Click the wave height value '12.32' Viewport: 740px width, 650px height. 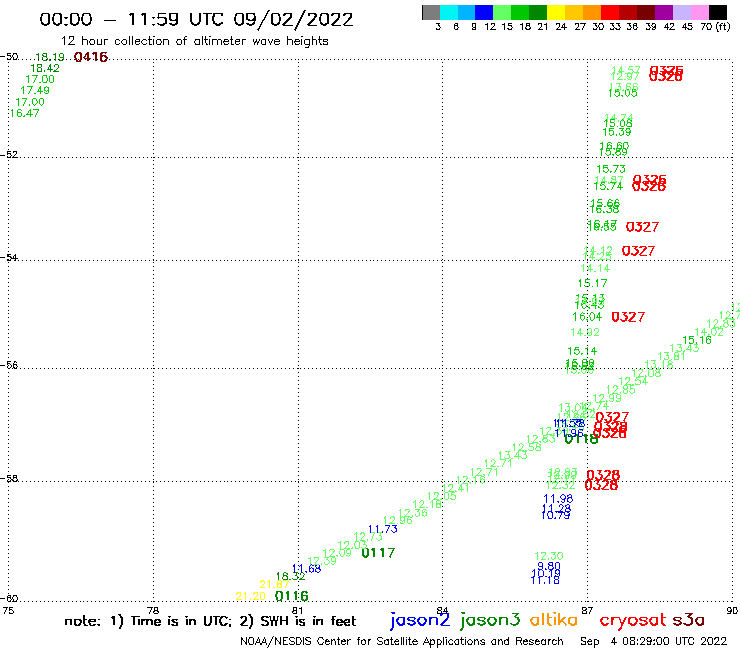click(x=561, y=486)
